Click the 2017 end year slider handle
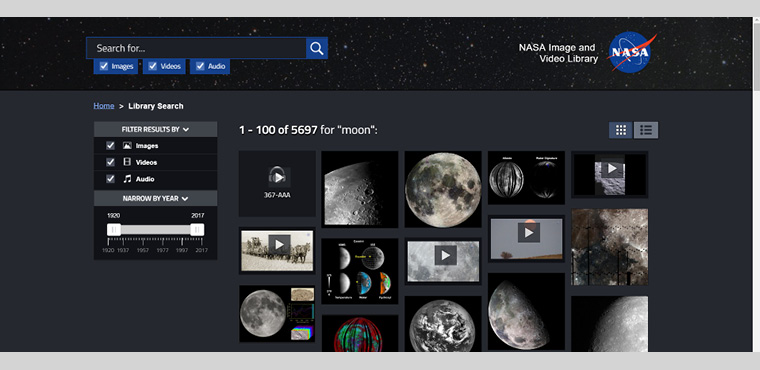 [x=197, y=230]
